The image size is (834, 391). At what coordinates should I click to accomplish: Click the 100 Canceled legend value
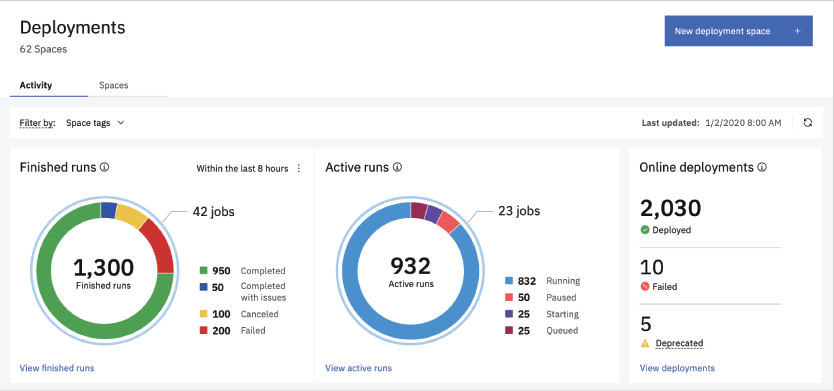coord(221,314)
